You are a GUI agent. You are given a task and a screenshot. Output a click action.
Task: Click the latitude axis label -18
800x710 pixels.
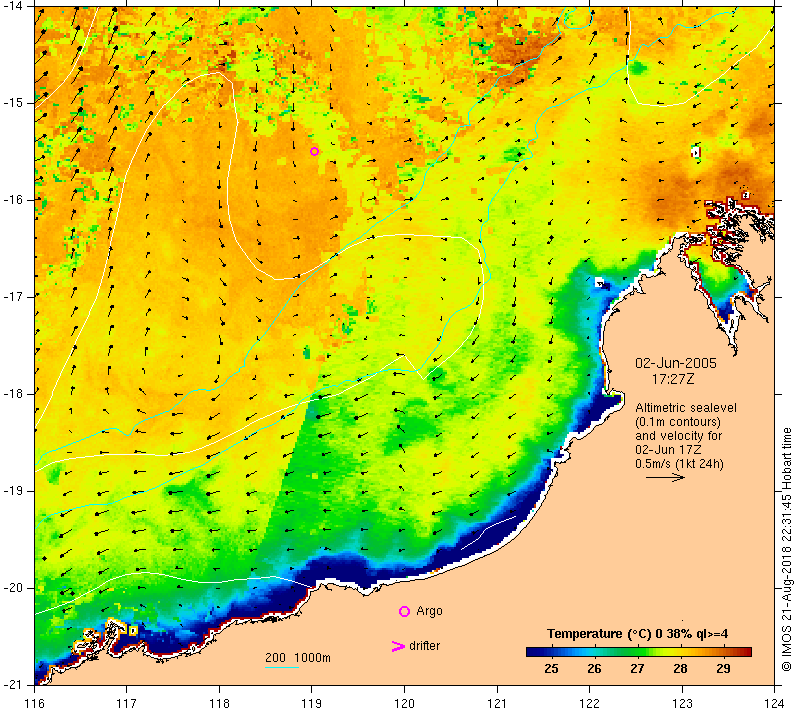pos(13,393)
